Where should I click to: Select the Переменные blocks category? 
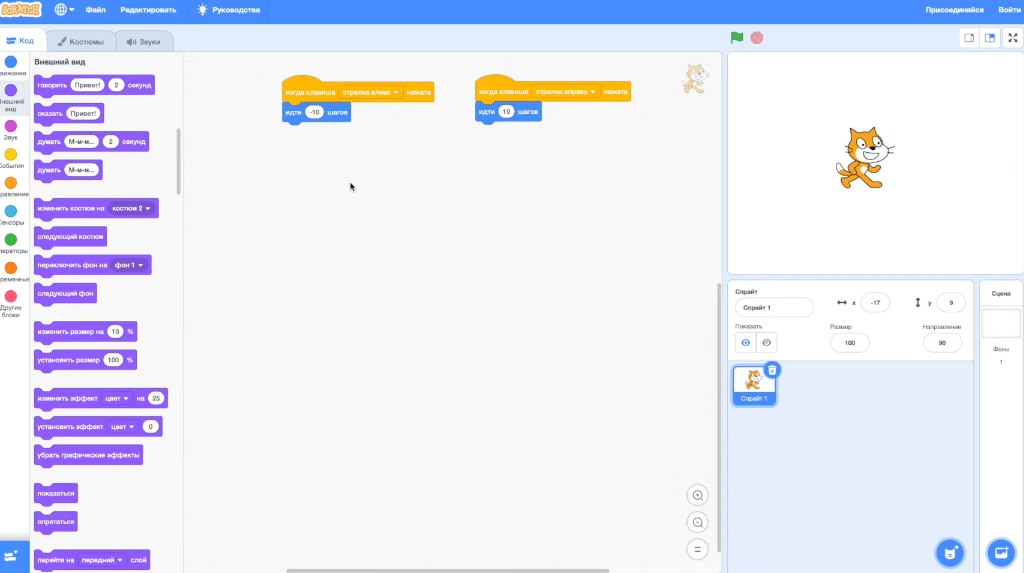pos(11,272)
